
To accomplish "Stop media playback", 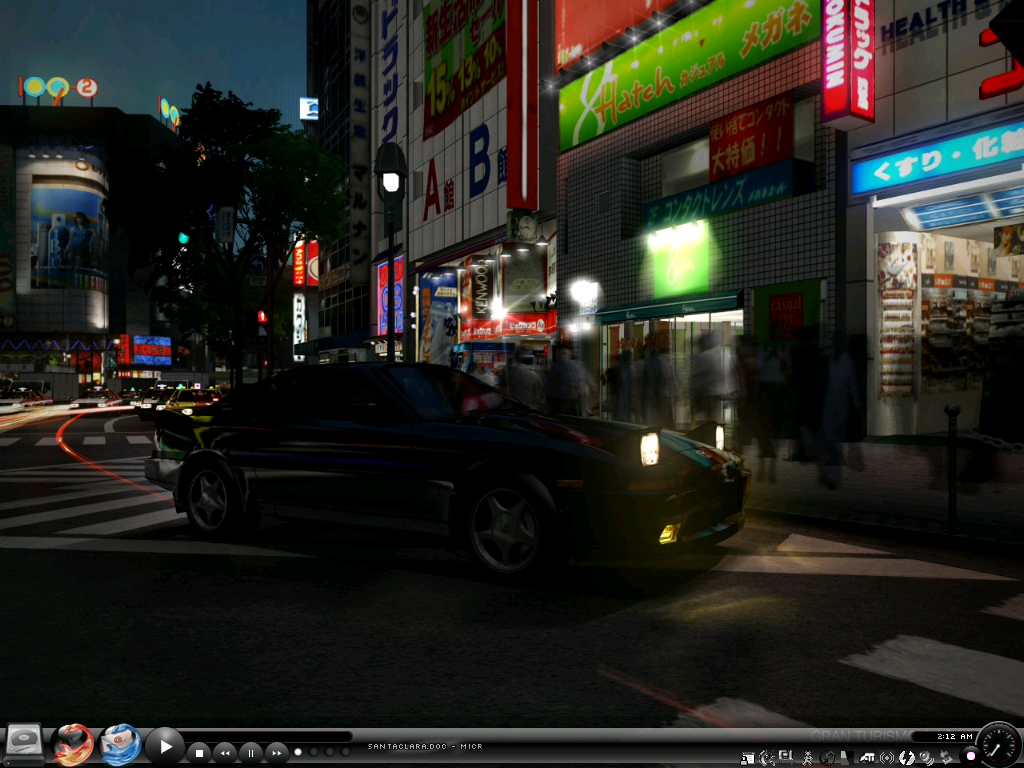I will 199,753.
